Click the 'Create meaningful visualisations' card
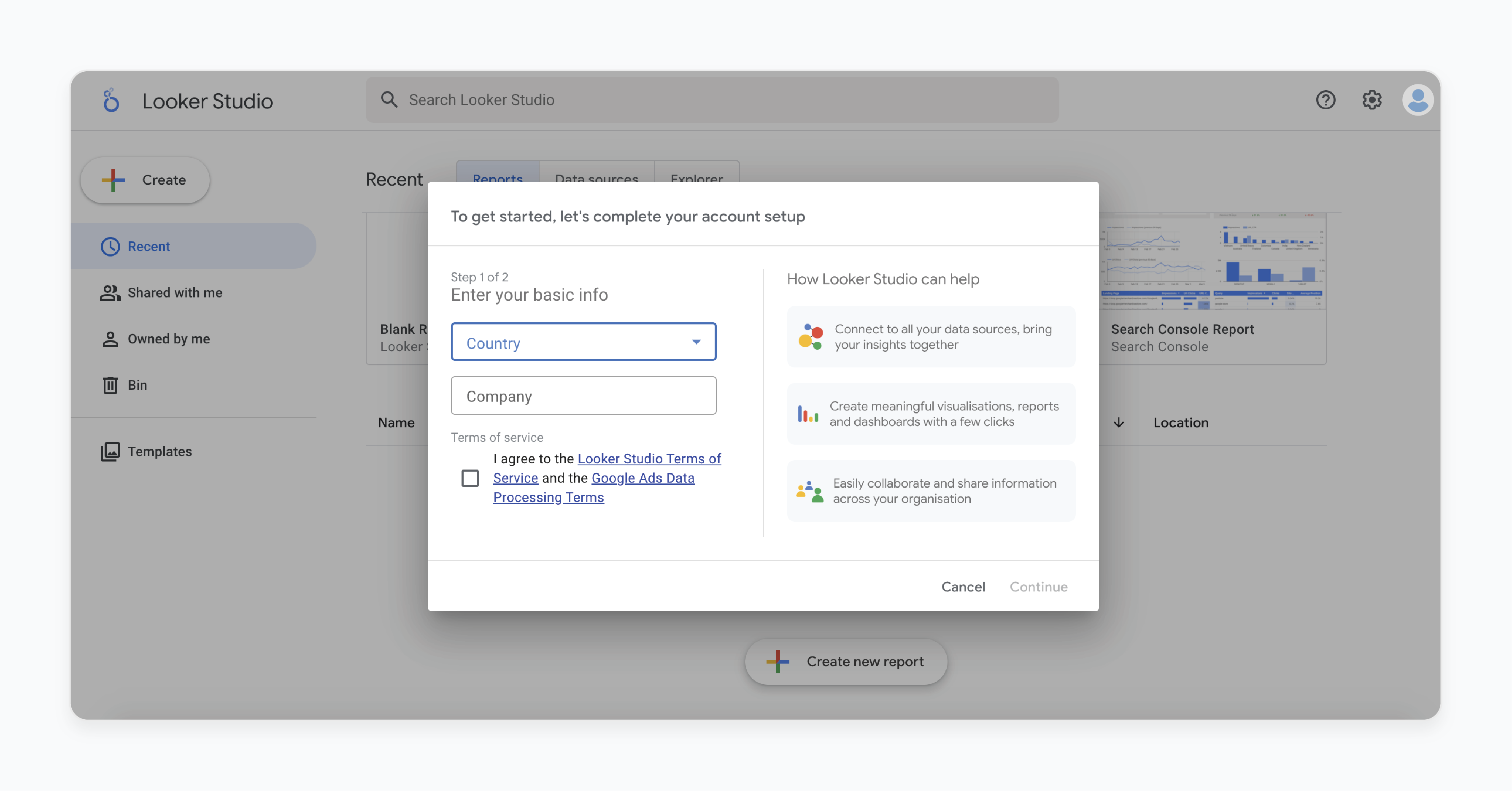This screenshot has height=791, width=1512. coord(931,414)
